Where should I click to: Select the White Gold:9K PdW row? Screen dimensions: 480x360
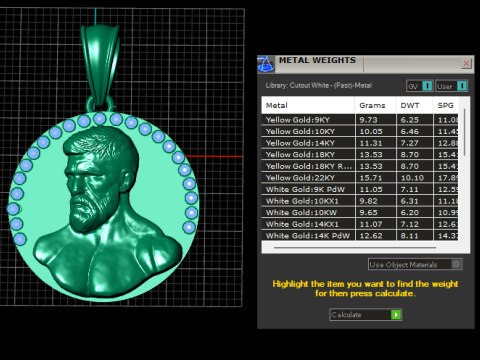[x=360, y=189]
